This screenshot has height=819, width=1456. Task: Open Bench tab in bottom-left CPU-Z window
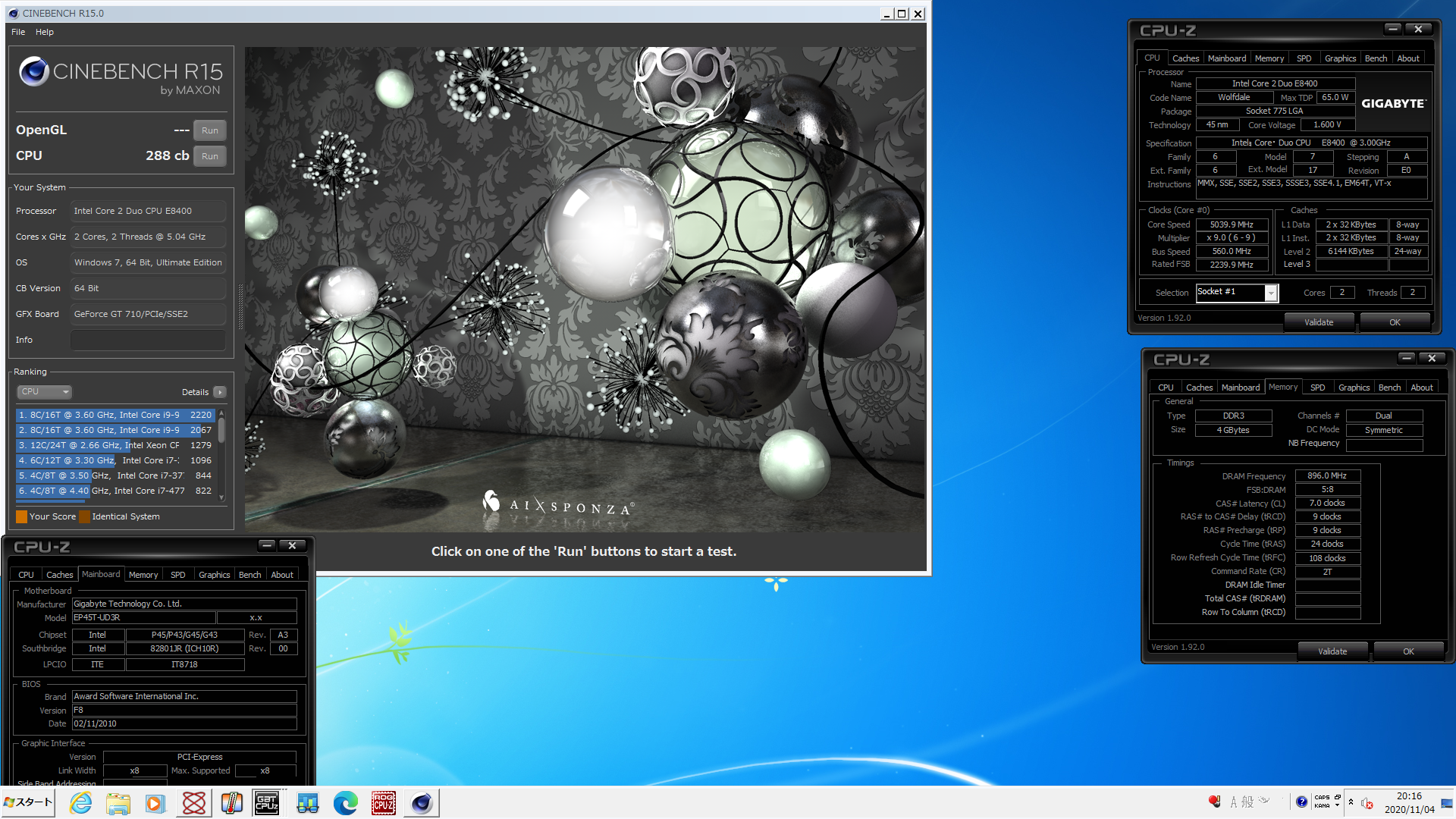click(249, 575)
